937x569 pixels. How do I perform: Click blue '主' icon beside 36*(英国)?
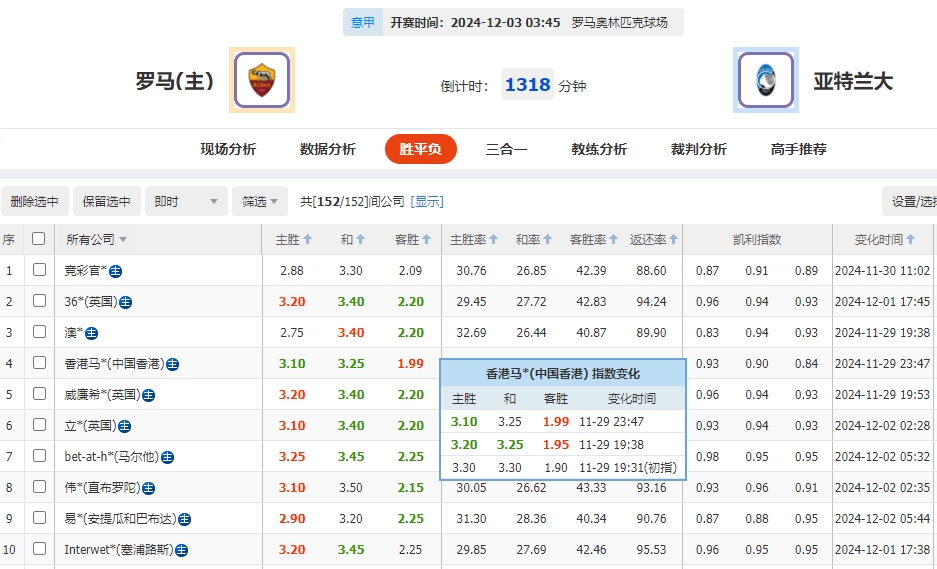pos(126,302)
